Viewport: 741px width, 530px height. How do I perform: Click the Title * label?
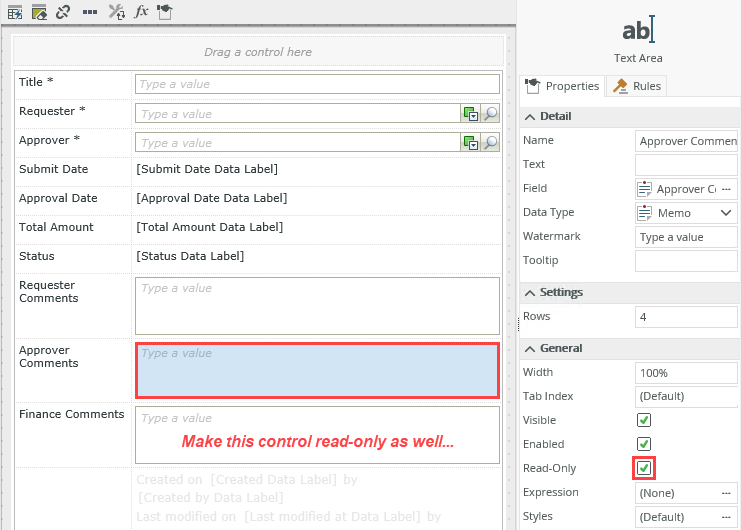coord(36,82)
